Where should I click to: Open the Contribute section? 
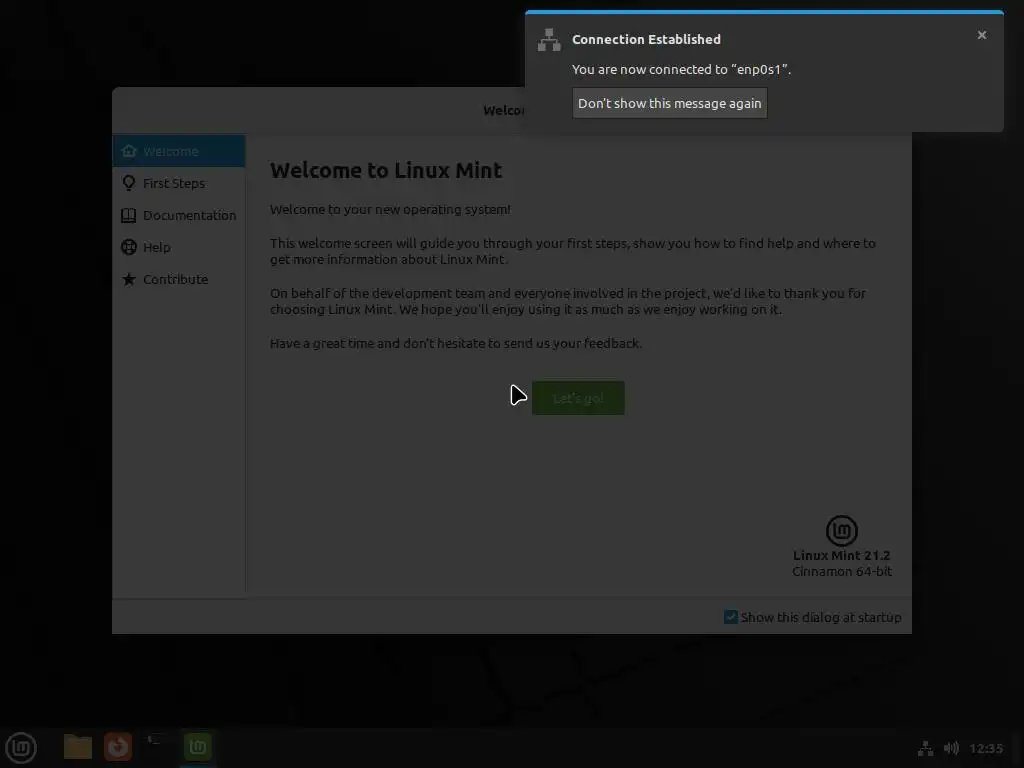tap(179, 279)
